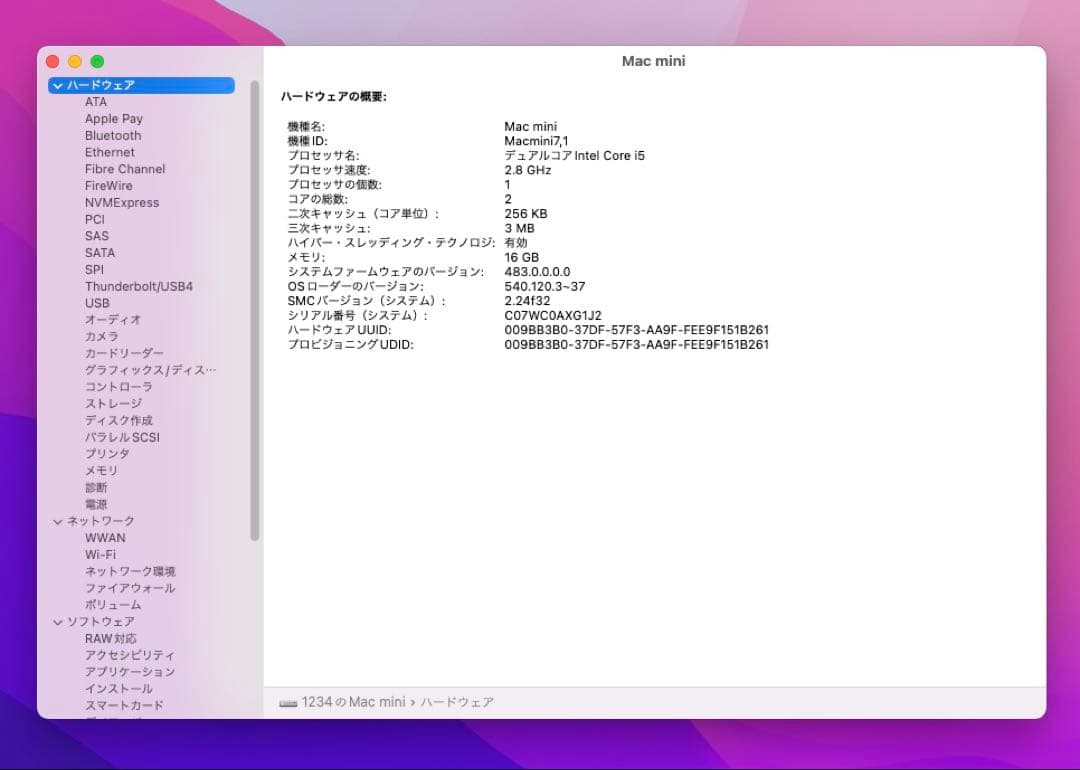The width and height of the screenshot is (1080, 770).
Task: Select カメラ in the hardware list
Action: (x=100, y=336)
